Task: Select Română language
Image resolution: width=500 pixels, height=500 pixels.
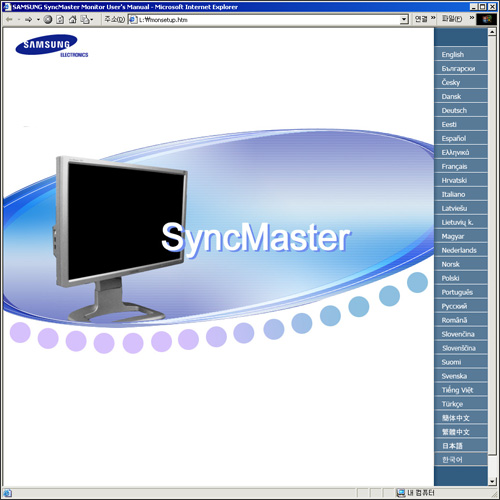Action: click(x=461, y=320)
